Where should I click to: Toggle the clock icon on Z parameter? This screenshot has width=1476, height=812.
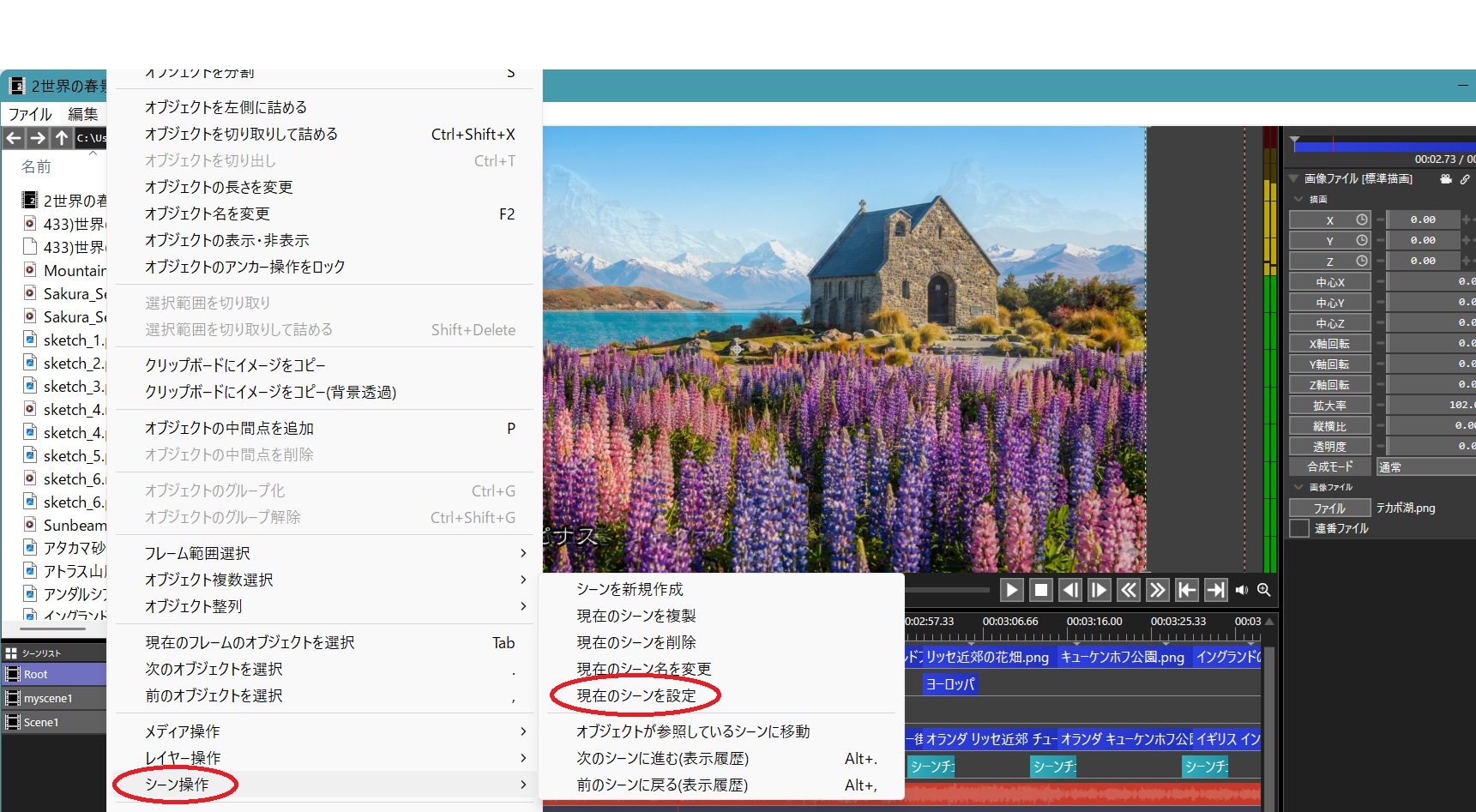[x=1361, y=261]
